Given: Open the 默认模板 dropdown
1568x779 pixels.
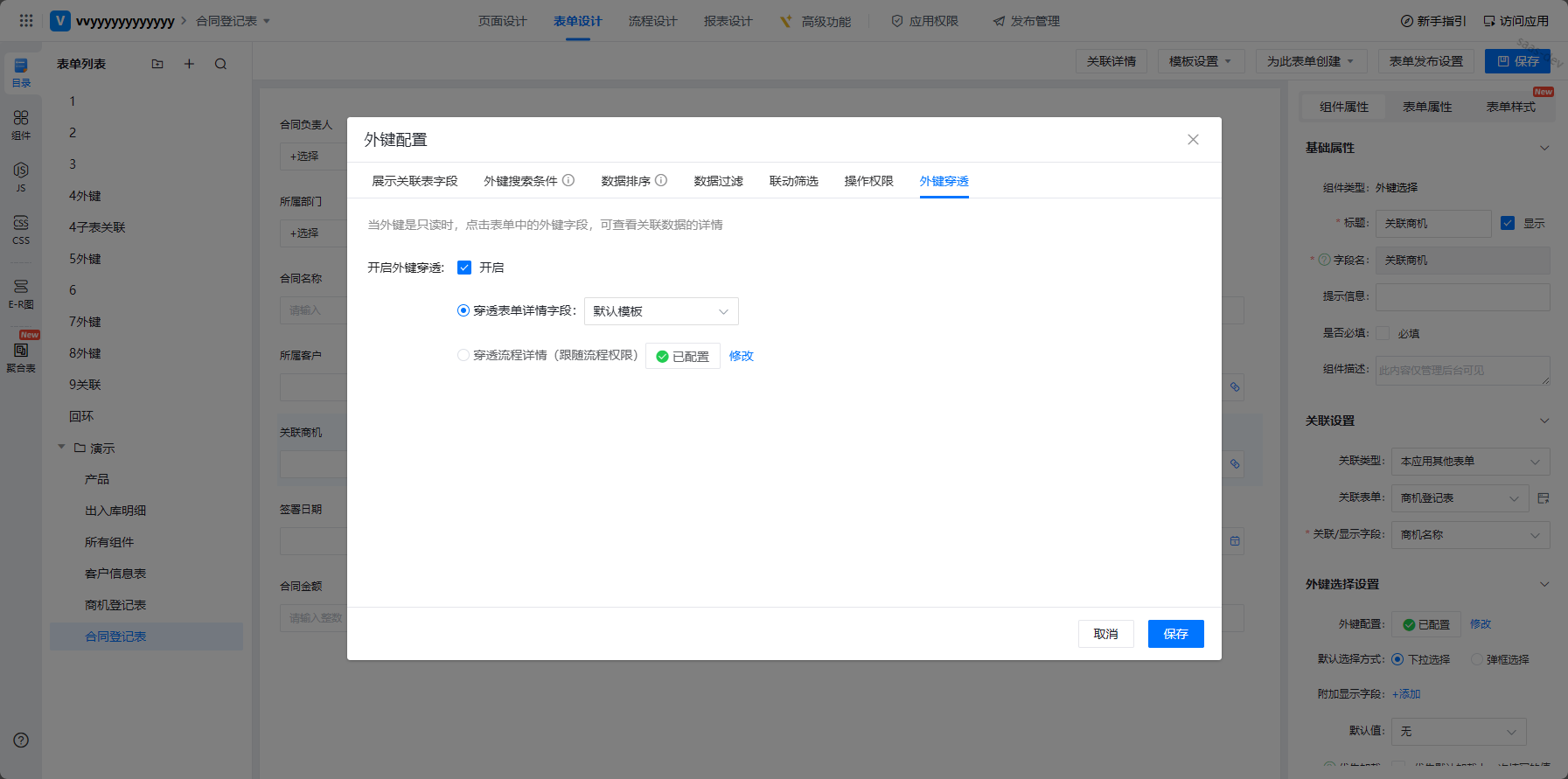Looking at the screenshot, I should [x=660, y=311].
